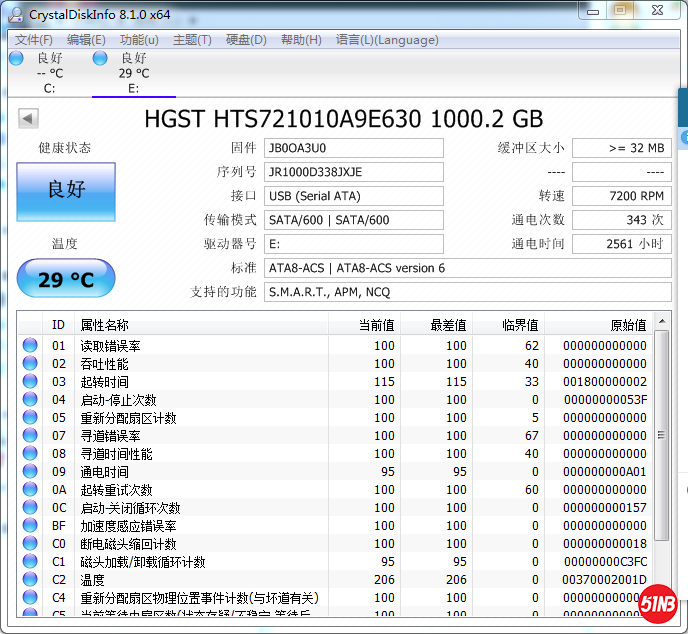Click the 序列号 serial number field
Image resolution: width=688 pixels, height=634 pixels.
coord(354,172)
